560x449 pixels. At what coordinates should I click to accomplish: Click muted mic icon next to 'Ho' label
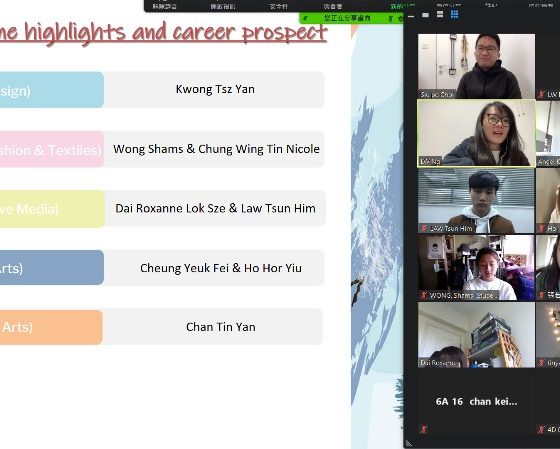pos(542,228)
